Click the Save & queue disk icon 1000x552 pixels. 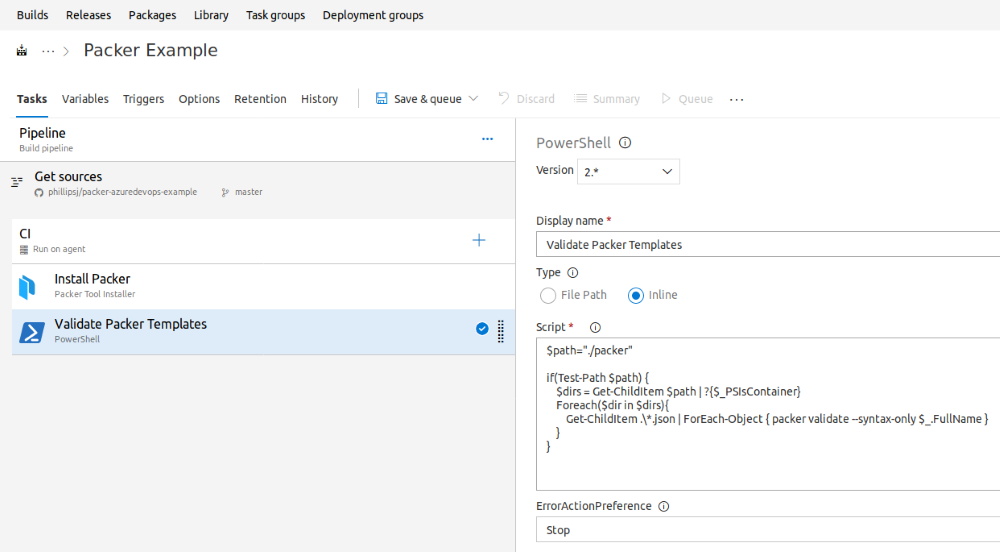[381, 98]
